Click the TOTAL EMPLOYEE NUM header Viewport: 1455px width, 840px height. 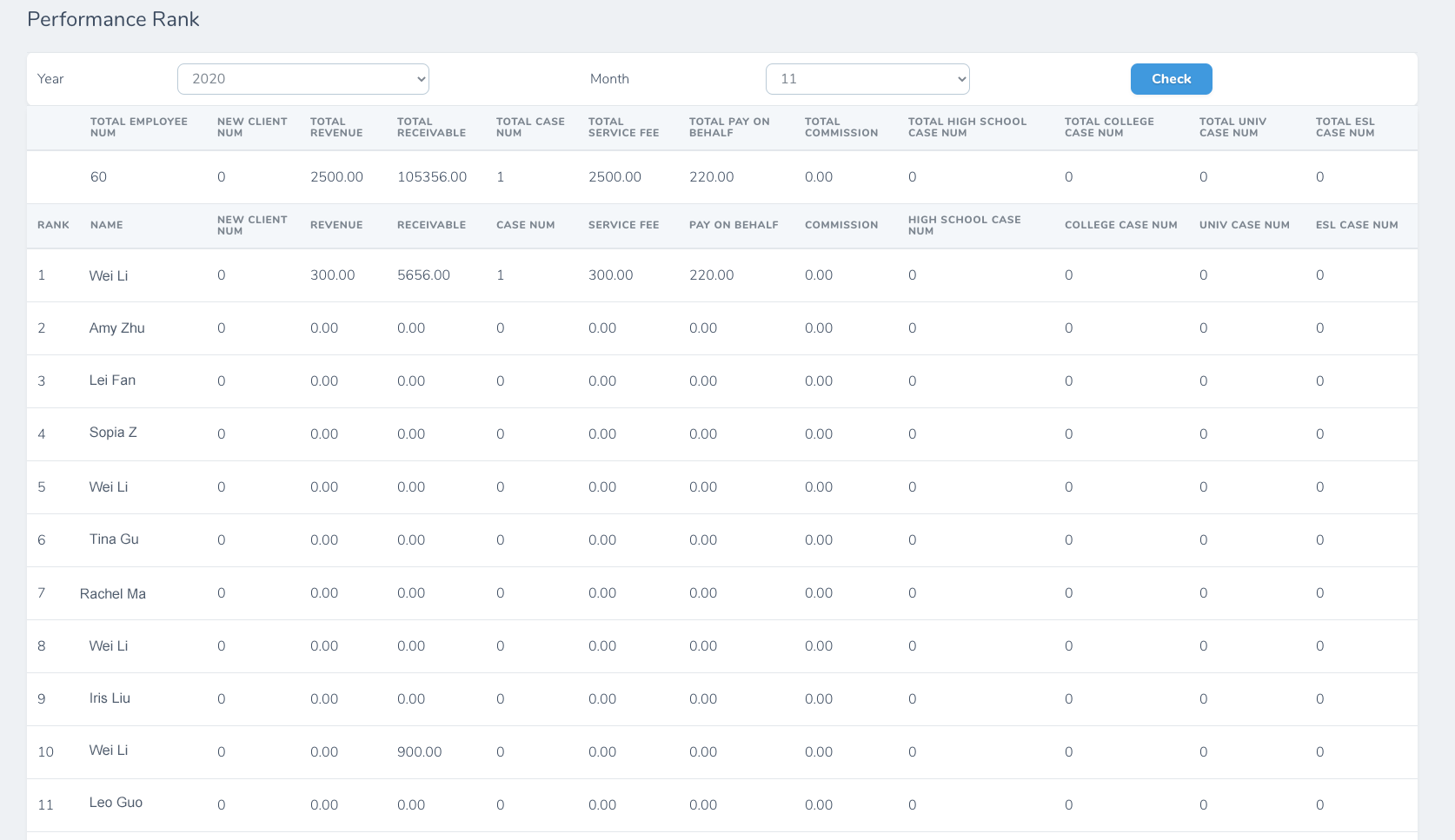(x=138, y=127)
